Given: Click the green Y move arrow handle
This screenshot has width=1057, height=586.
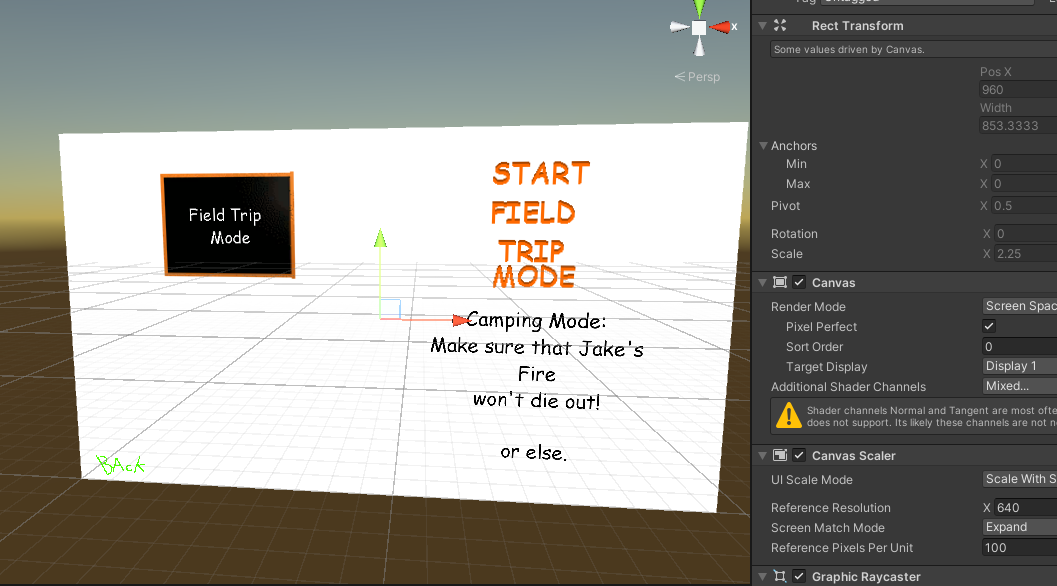Looking at the screenshot, I should (380, 238).
